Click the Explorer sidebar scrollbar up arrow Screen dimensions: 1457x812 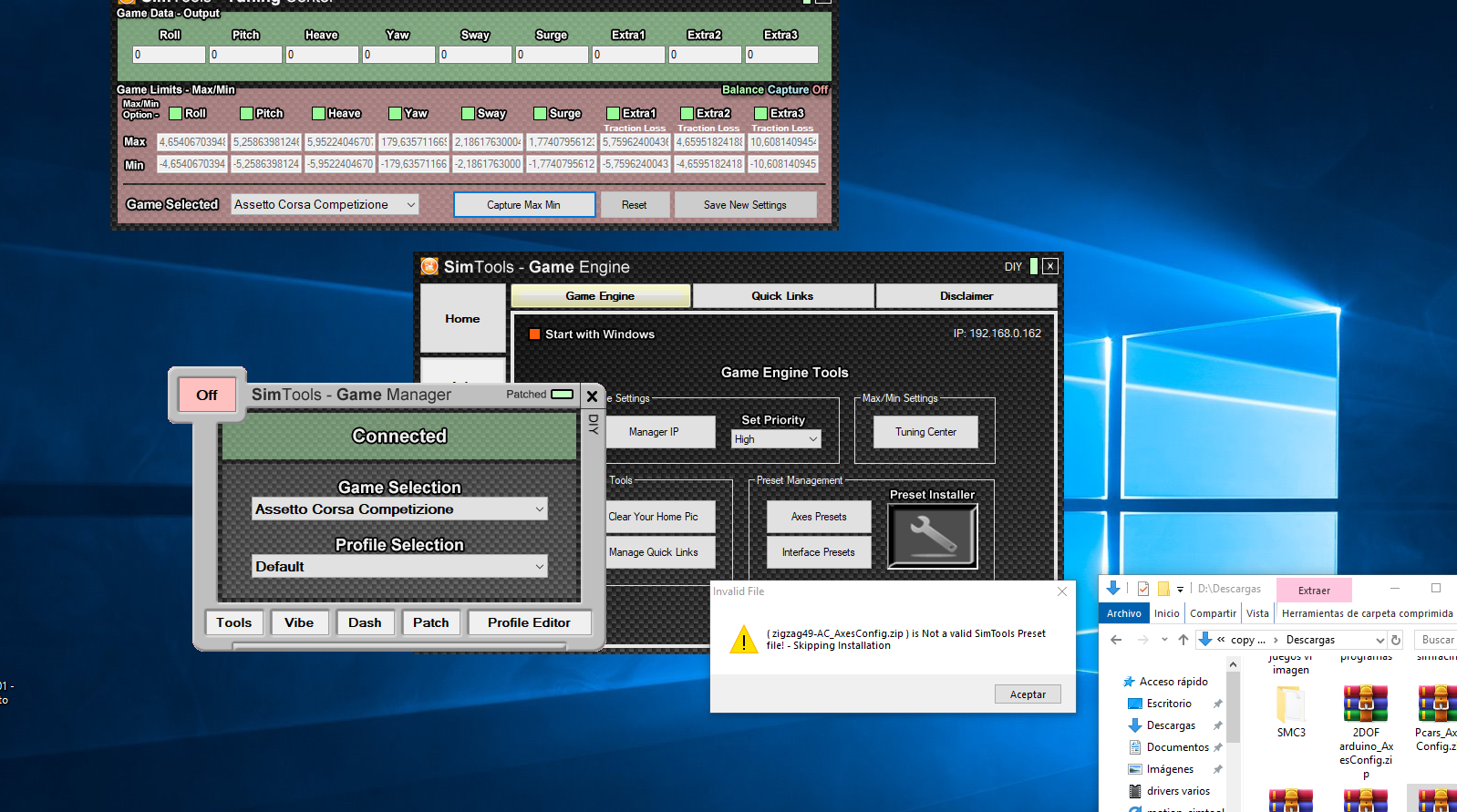click(x=1233, y=664)
